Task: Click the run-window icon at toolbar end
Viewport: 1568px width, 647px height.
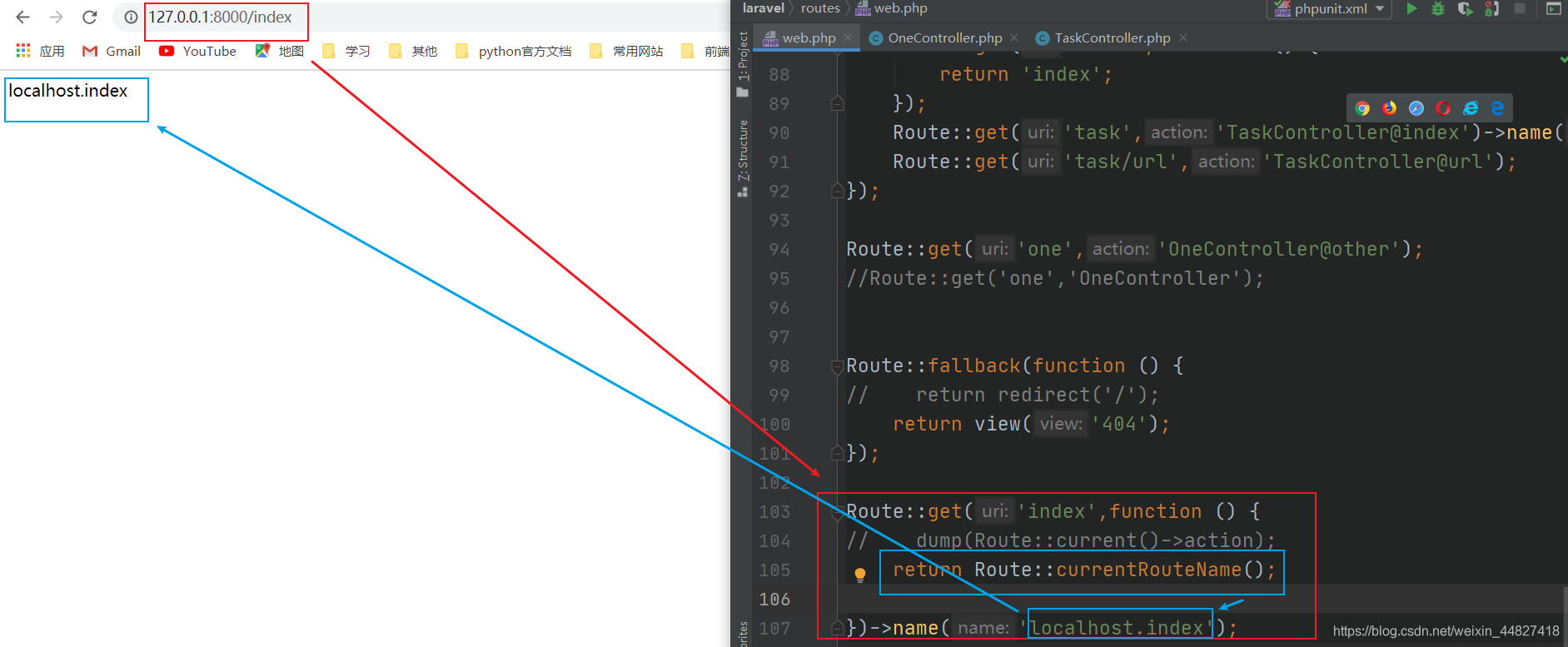Action: (1553, 8)
